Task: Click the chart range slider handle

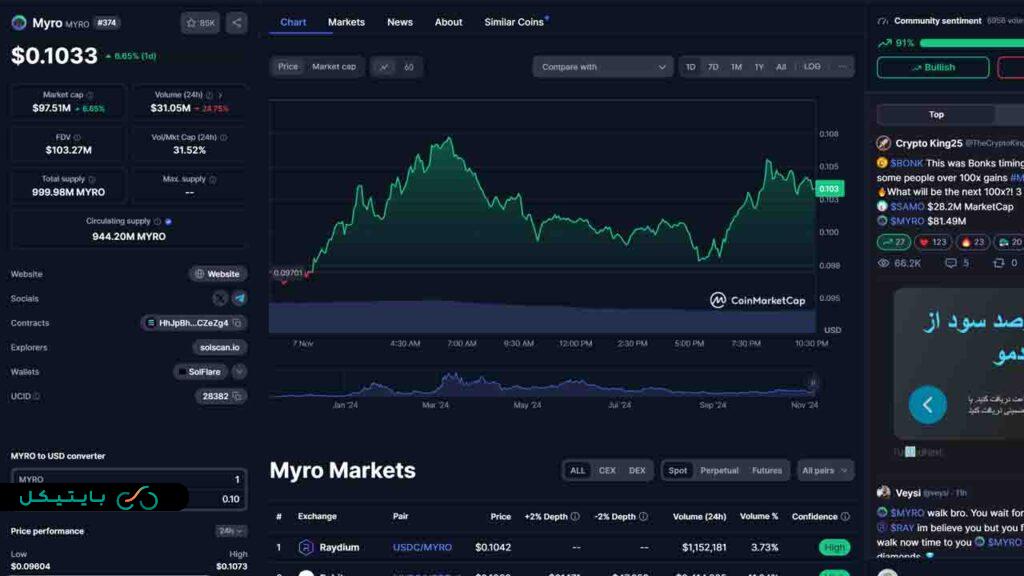Action: click(x=812, y=383)
